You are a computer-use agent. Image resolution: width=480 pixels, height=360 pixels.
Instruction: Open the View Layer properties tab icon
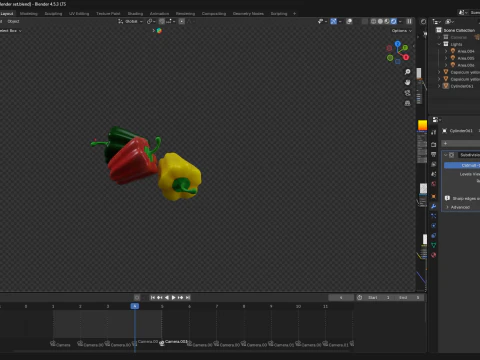[434, 164]
